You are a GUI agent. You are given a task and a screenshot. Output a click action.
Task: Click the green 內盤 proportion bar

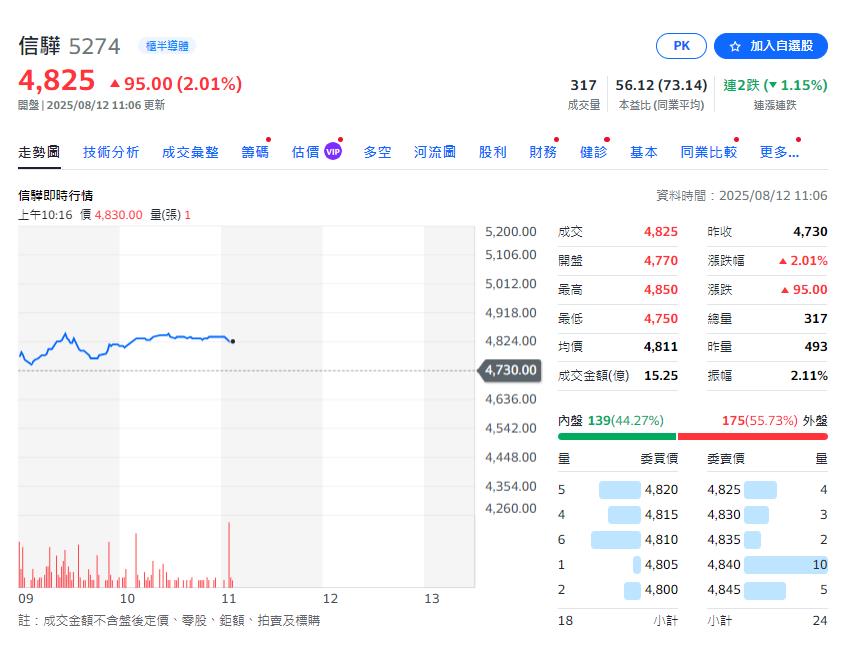point(617,436)
